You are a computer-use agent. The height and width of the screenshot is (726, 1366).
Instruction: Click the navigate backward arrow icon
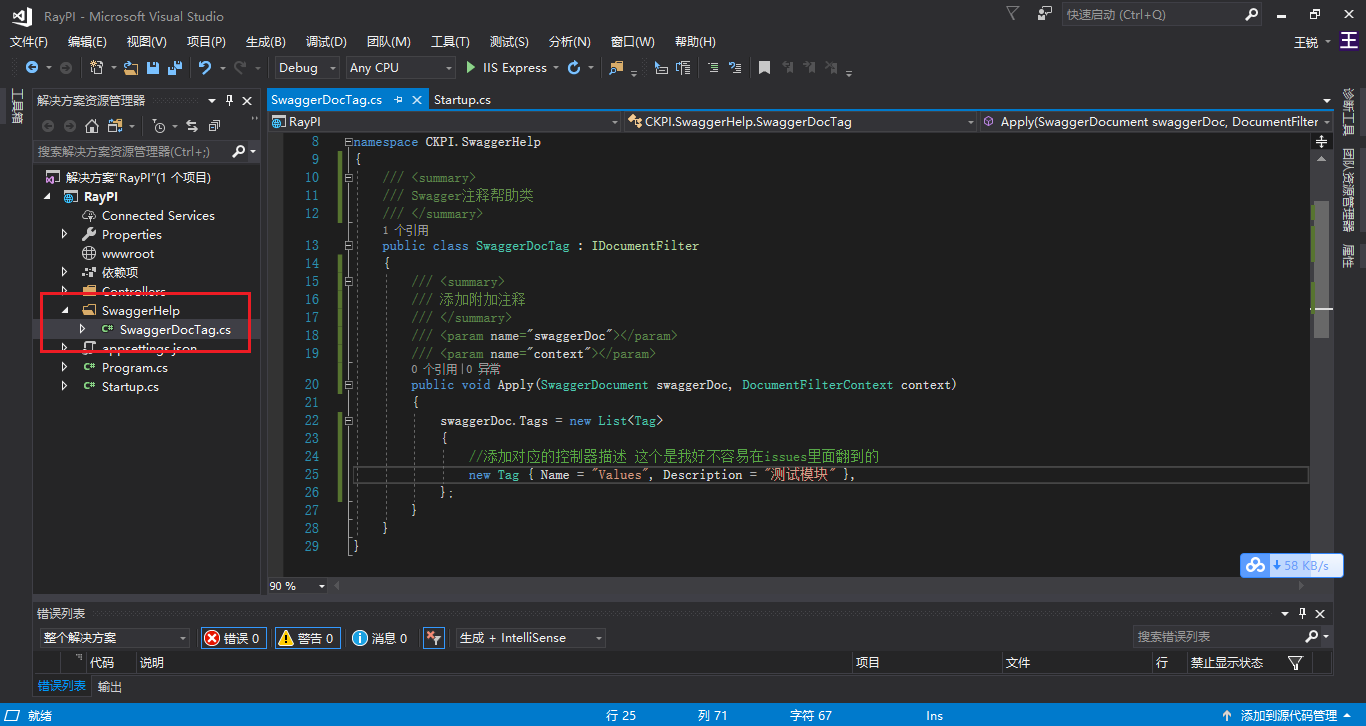32,68
